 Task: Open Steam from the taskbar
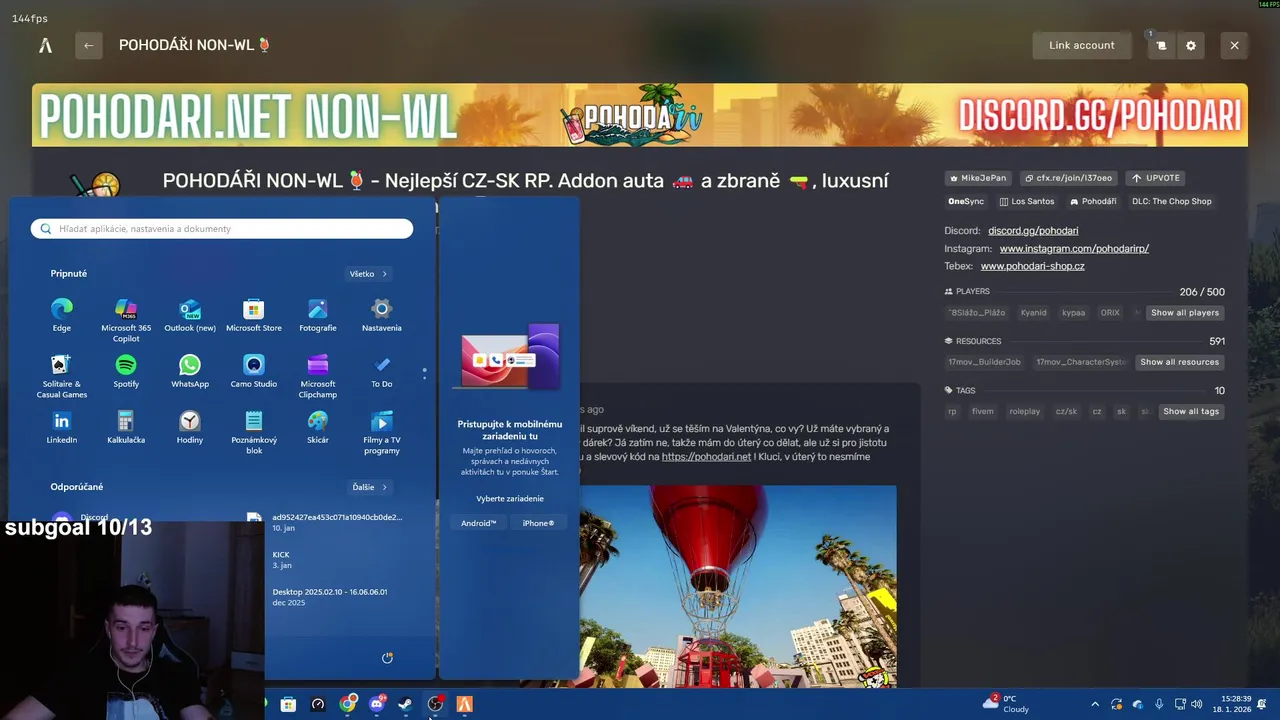point(405,704)
